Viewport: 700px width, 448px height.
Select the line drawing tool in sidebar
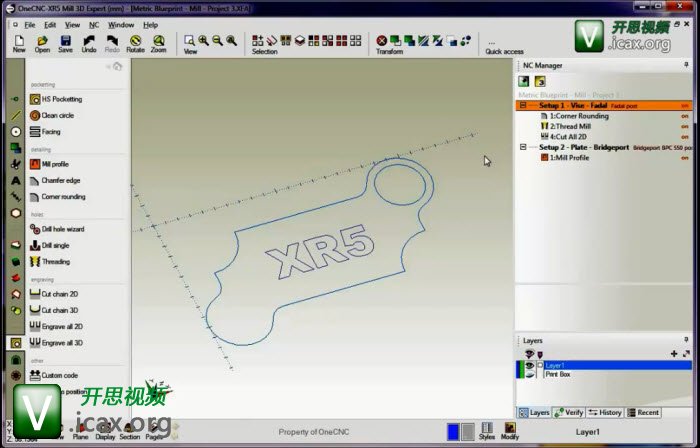[16, 116]
